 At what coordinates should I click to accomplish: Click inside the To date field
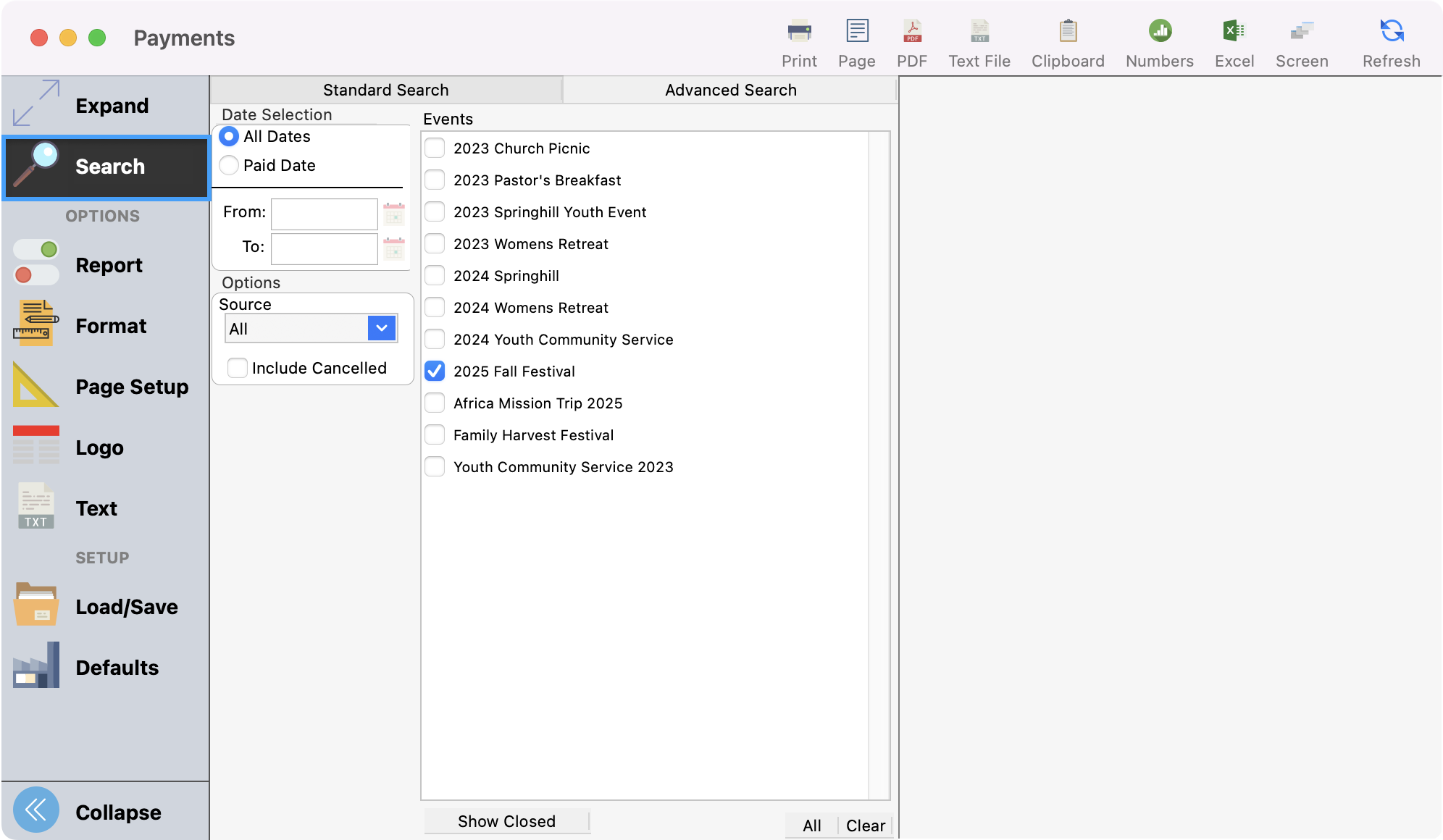tap(324, 248)
